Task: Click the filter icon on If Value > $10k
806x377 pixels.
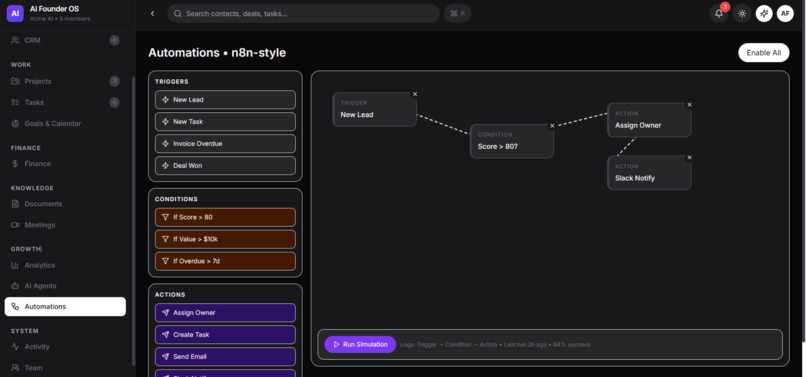Action: 166,239
